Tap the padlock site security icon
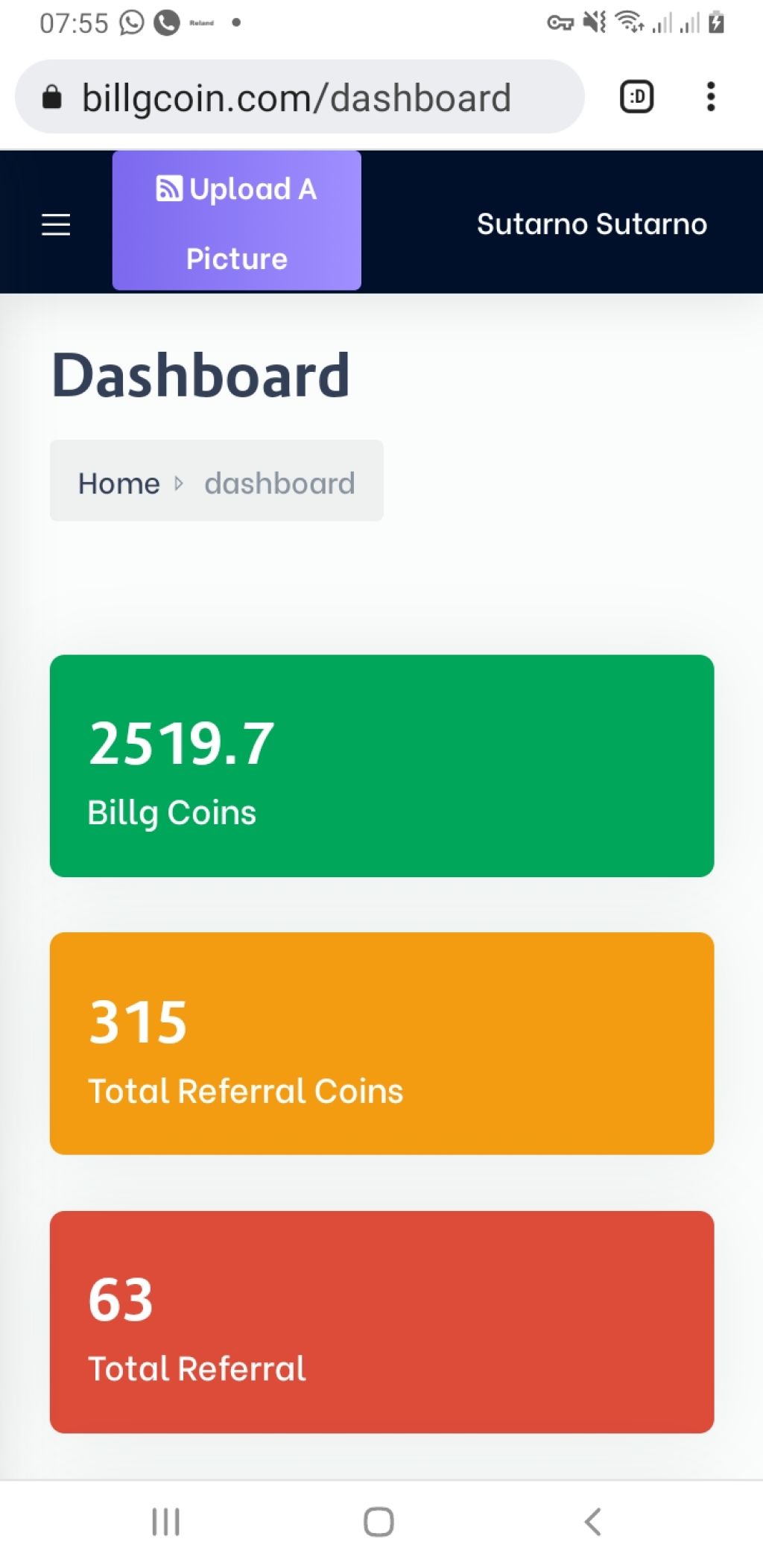Image resolution: width=763 pixels, height=1568 pixels. tap(51, 97)
